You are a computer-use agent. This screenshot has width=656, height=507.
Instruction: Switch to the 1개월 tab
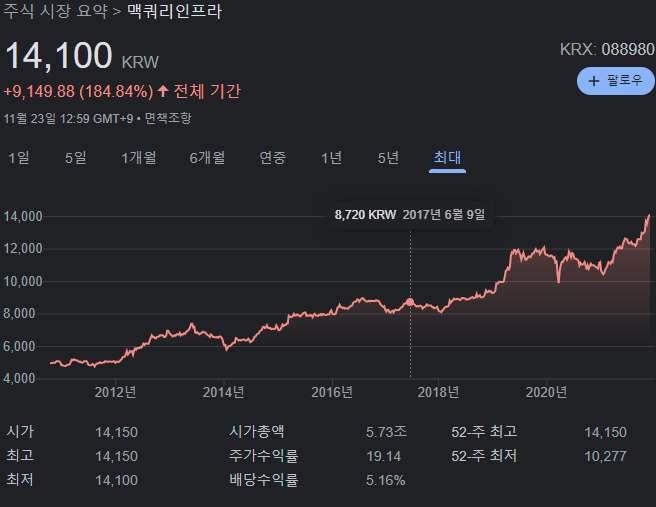[138, 158]
